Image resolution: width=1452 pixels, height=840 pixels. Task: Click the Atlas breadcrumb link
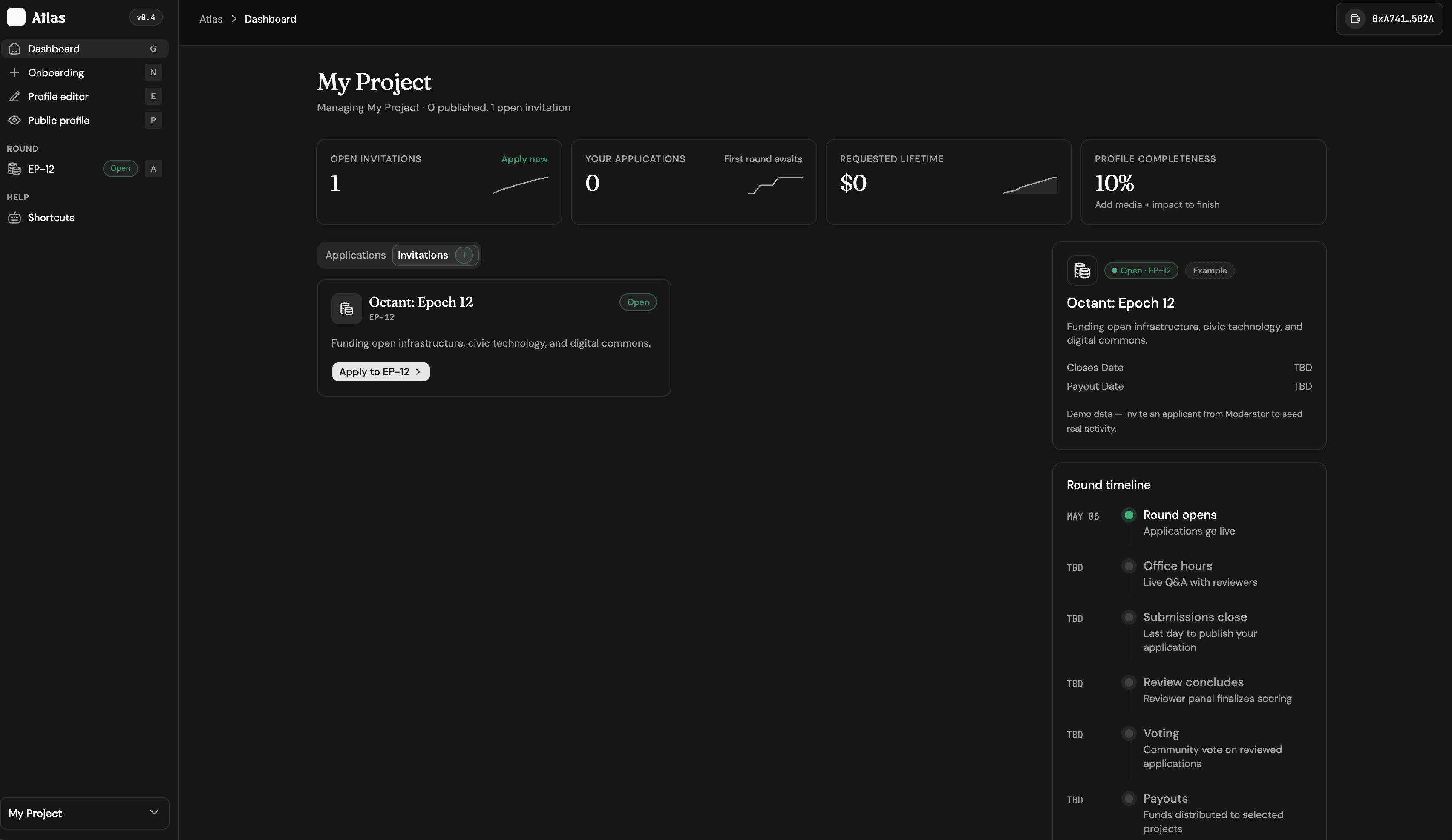pyautogui.click(x=211, y=19)
